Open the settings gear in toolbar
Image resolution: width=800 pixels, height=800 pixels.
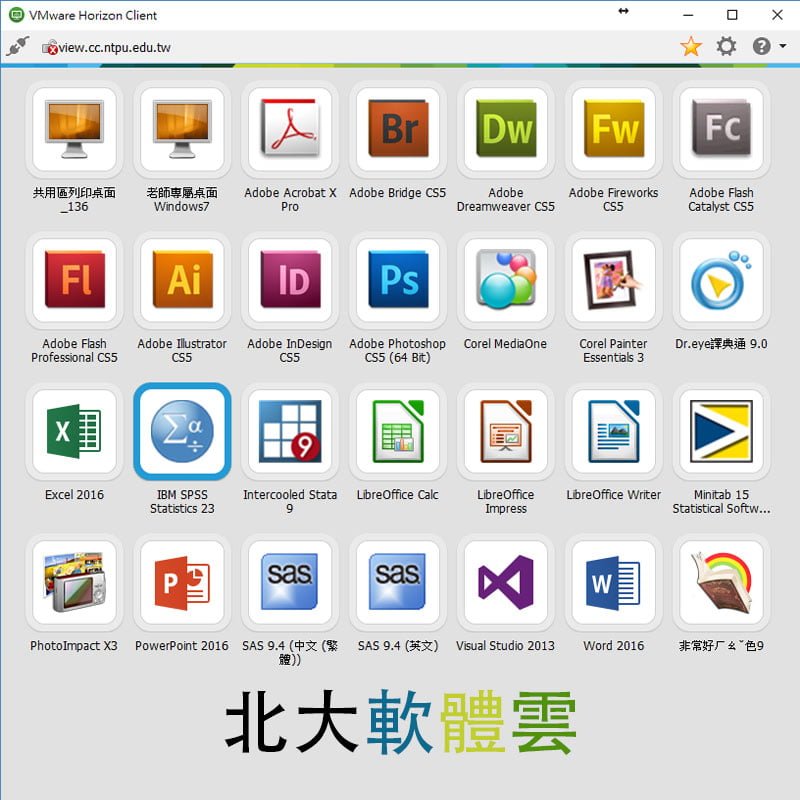(x=727, y=46)
